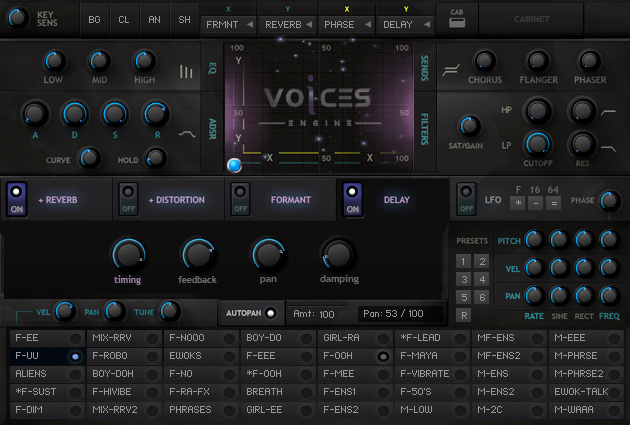630x425 pixels.
Task: Select the SH mode button
Action: pyautogui.click(x=184, y=20)
